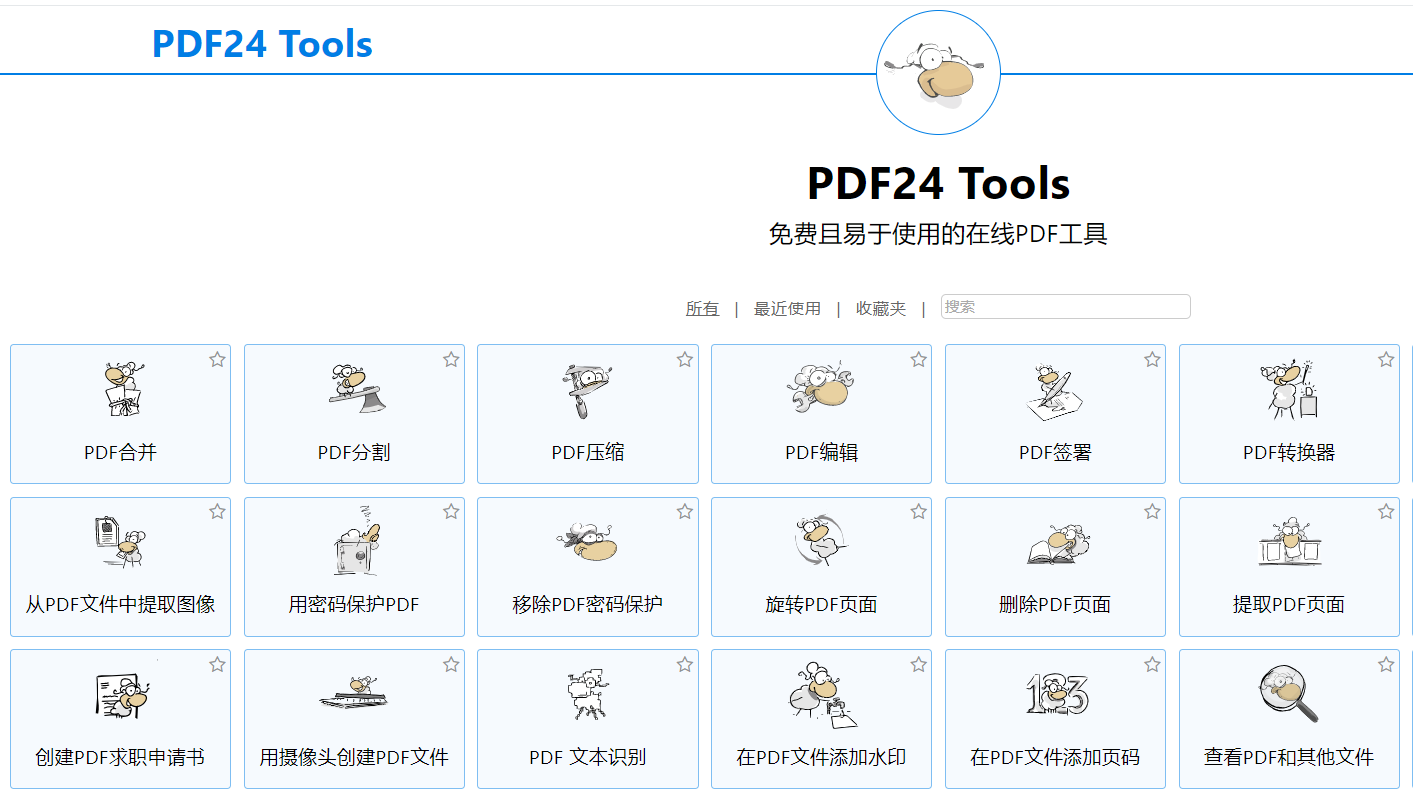Select the 所有 filter tab
1413x800 pixels.
coord(702,309)
